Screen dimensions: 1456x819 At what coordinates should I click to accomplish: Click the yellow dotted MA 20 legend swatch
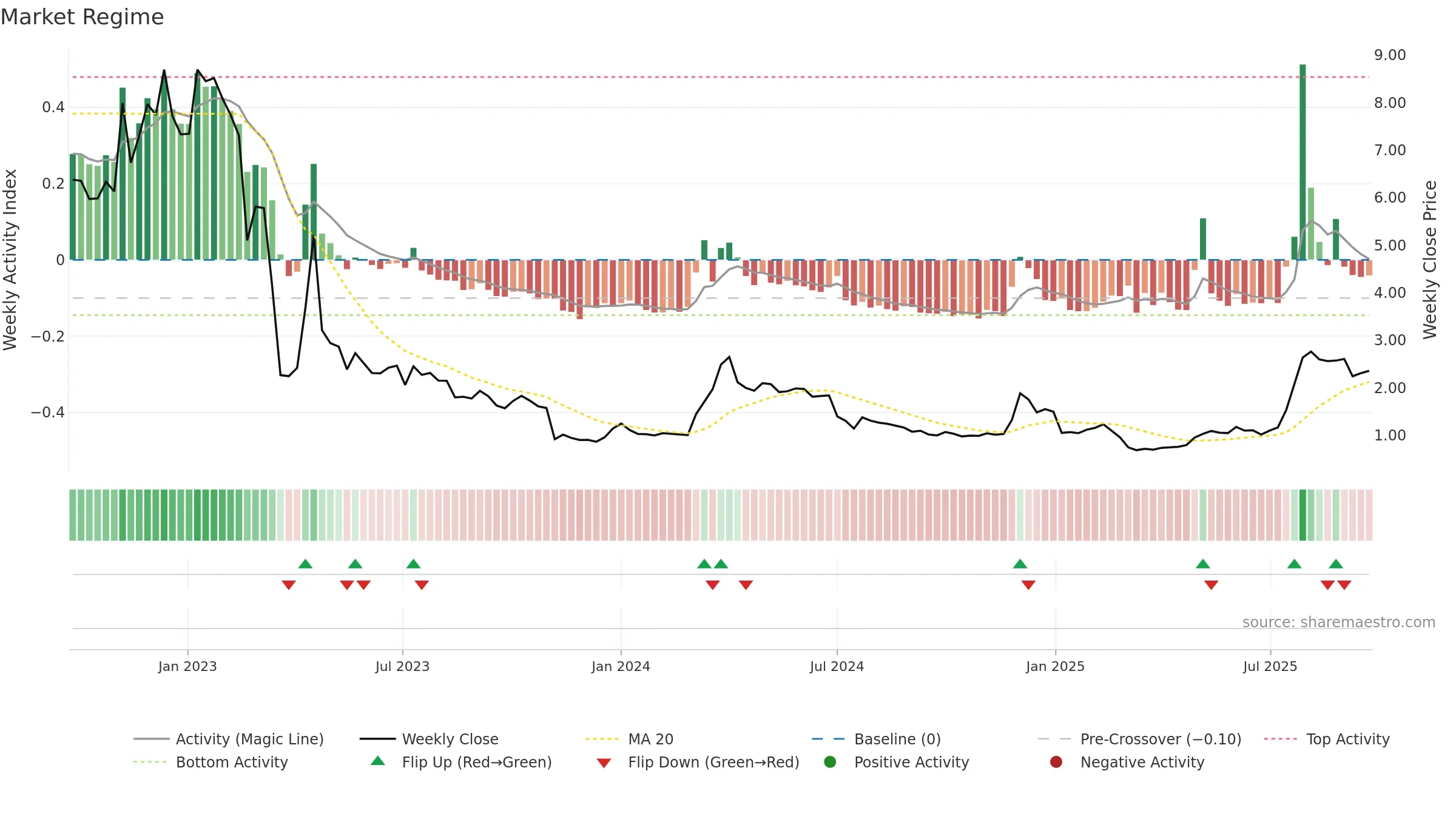tap(602, 739)
